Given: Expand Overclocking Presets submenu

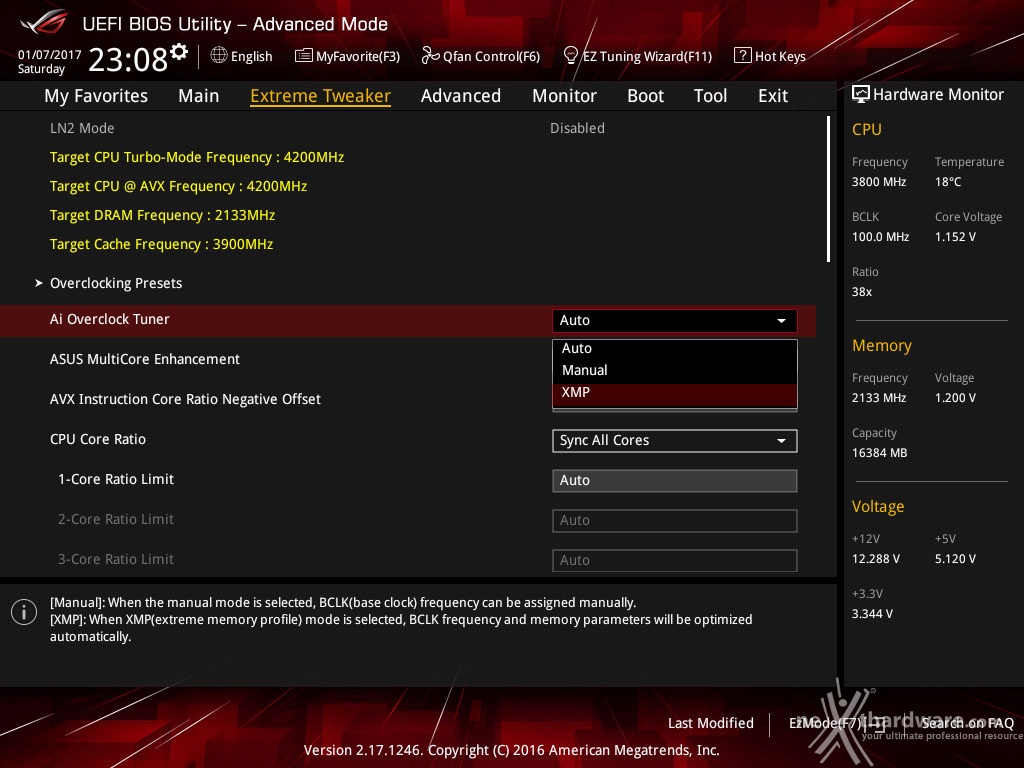Looking at the screenshot, I should tap(116, 283).
